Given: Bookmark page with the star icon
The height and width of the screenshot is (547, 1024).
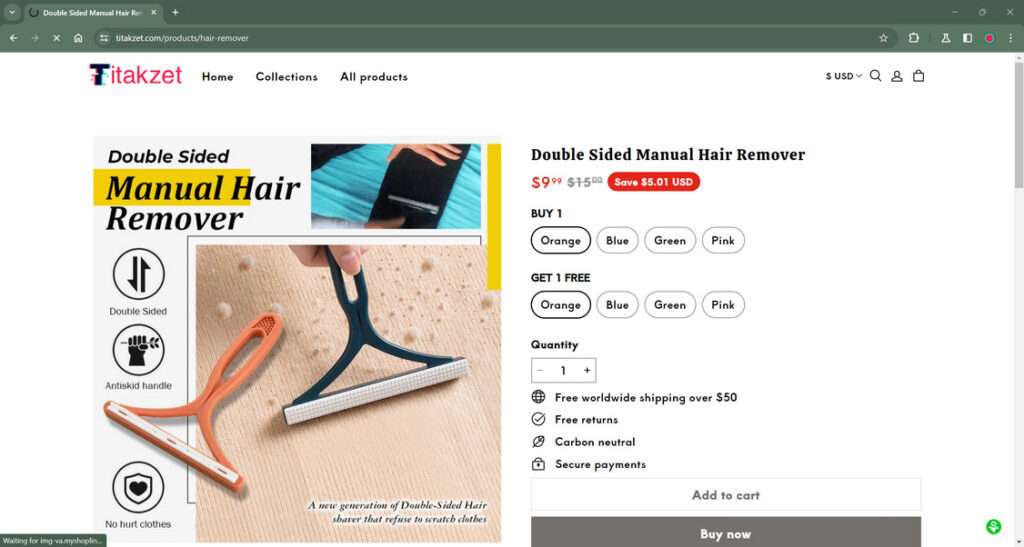Looking at the screenshot, I should (884, 38).
